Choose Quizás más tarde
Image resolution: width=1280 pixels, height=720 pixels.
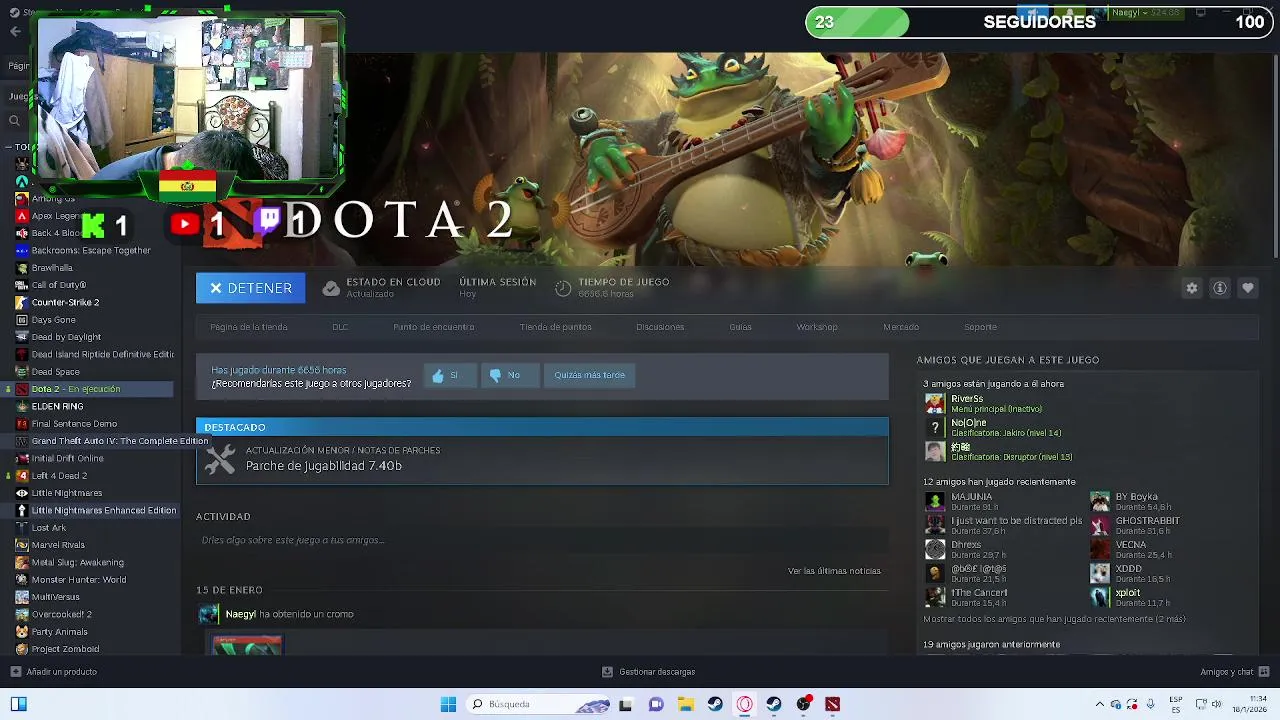tap(589, 375)
